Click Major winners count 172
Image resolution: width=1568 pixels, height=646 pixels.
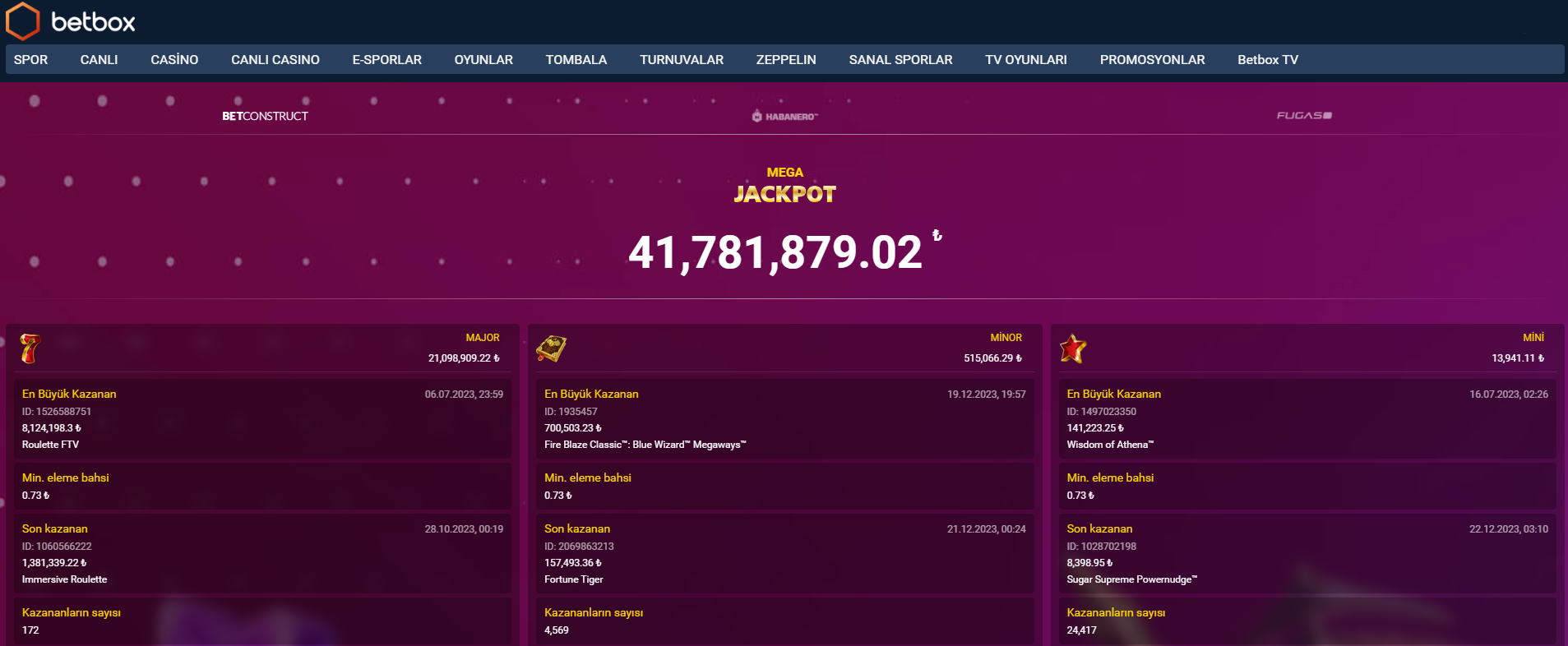coord(30,630)
